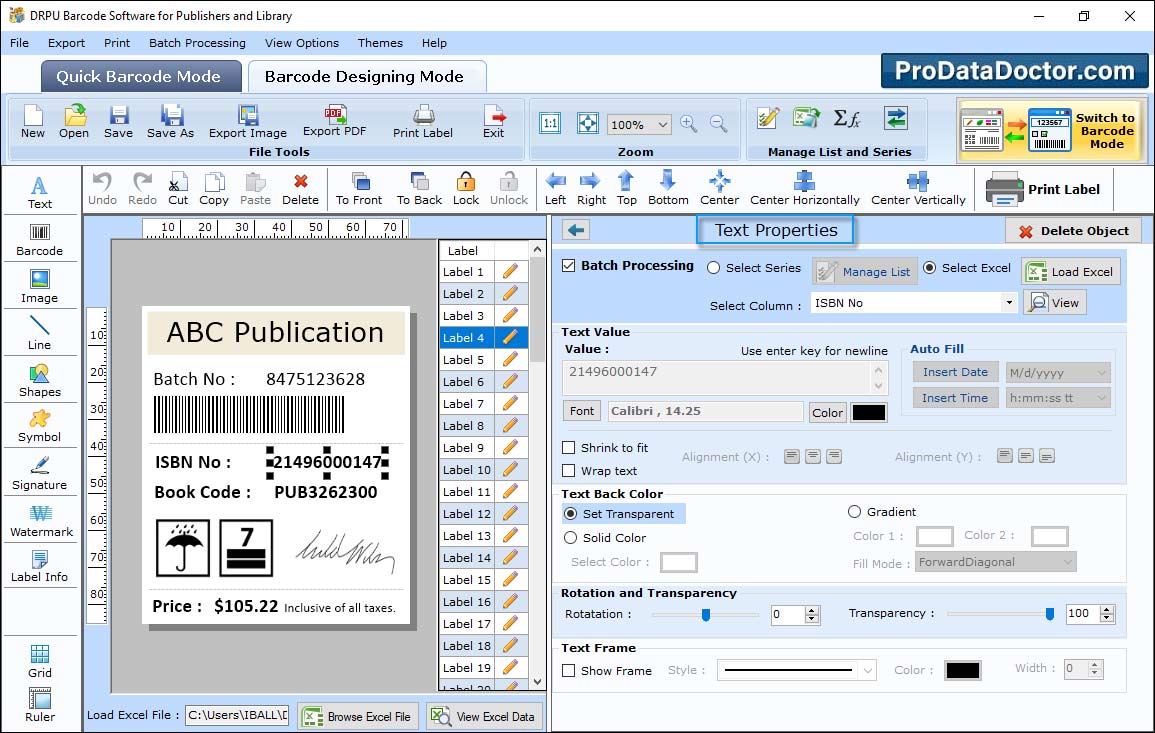Click the Lock object icon
Screen dimensions: 1155x733
click(x=466, y=187)
